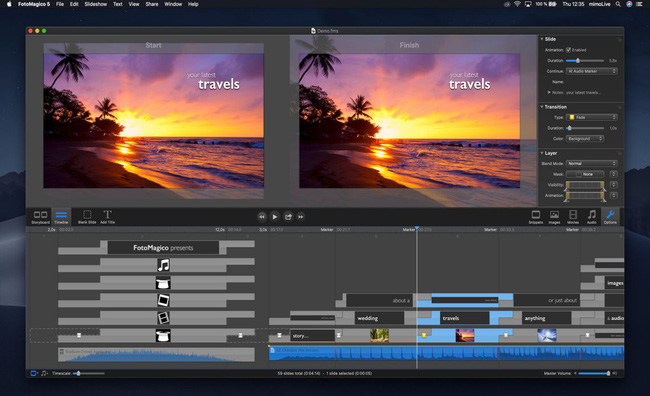Screen dimensions: 650x396
Task: Select the sunset thumbnail in timeline
Action: [465, 335]
